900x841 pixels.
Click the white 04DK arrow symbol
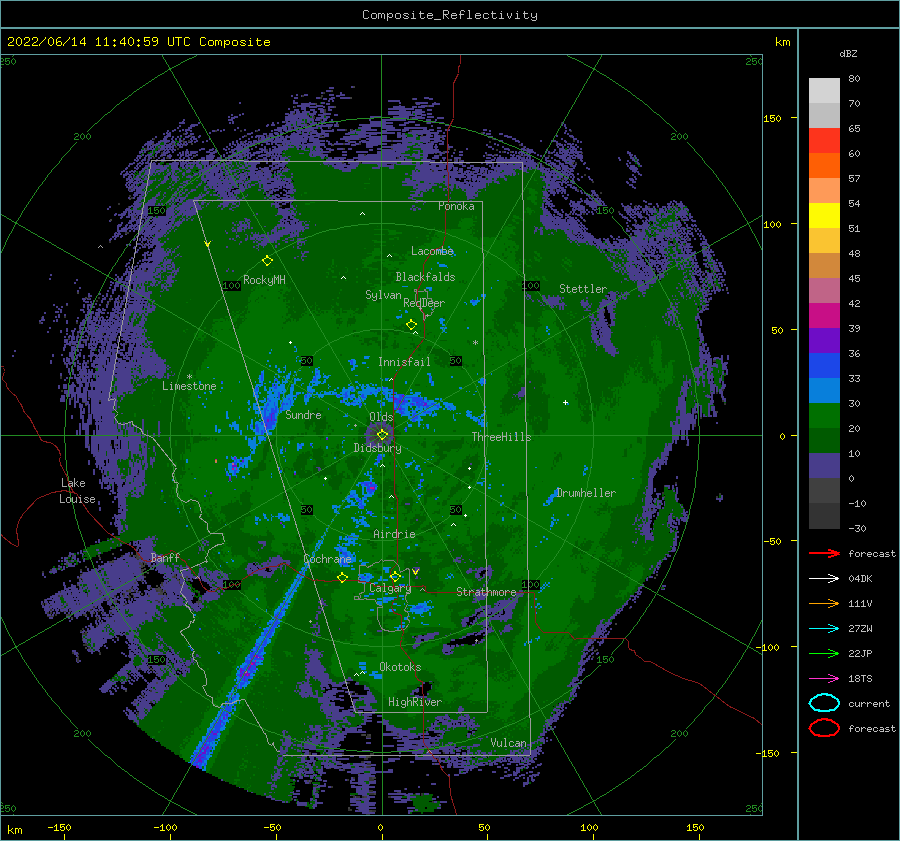pyautogui.click(x=824, y=578)
